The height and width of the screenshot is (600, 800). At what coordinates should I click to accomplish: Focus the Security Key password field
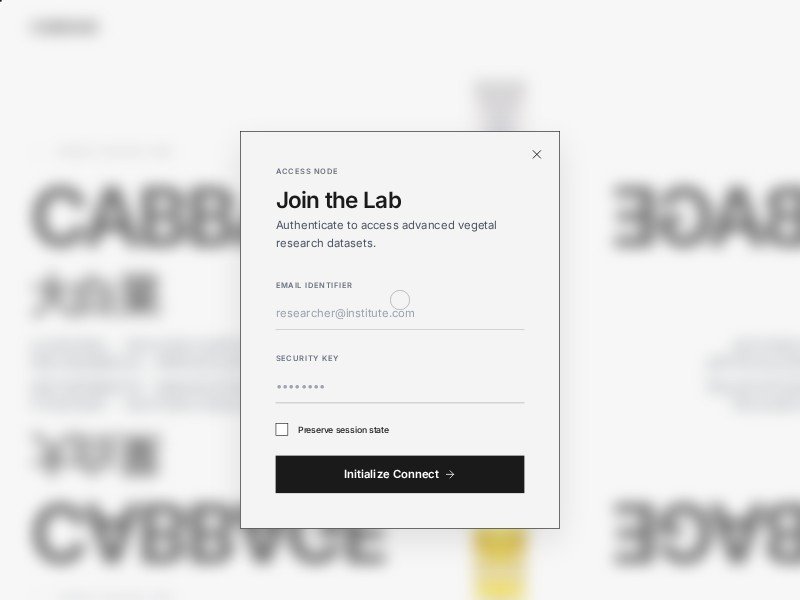click(x=399, y=387)
